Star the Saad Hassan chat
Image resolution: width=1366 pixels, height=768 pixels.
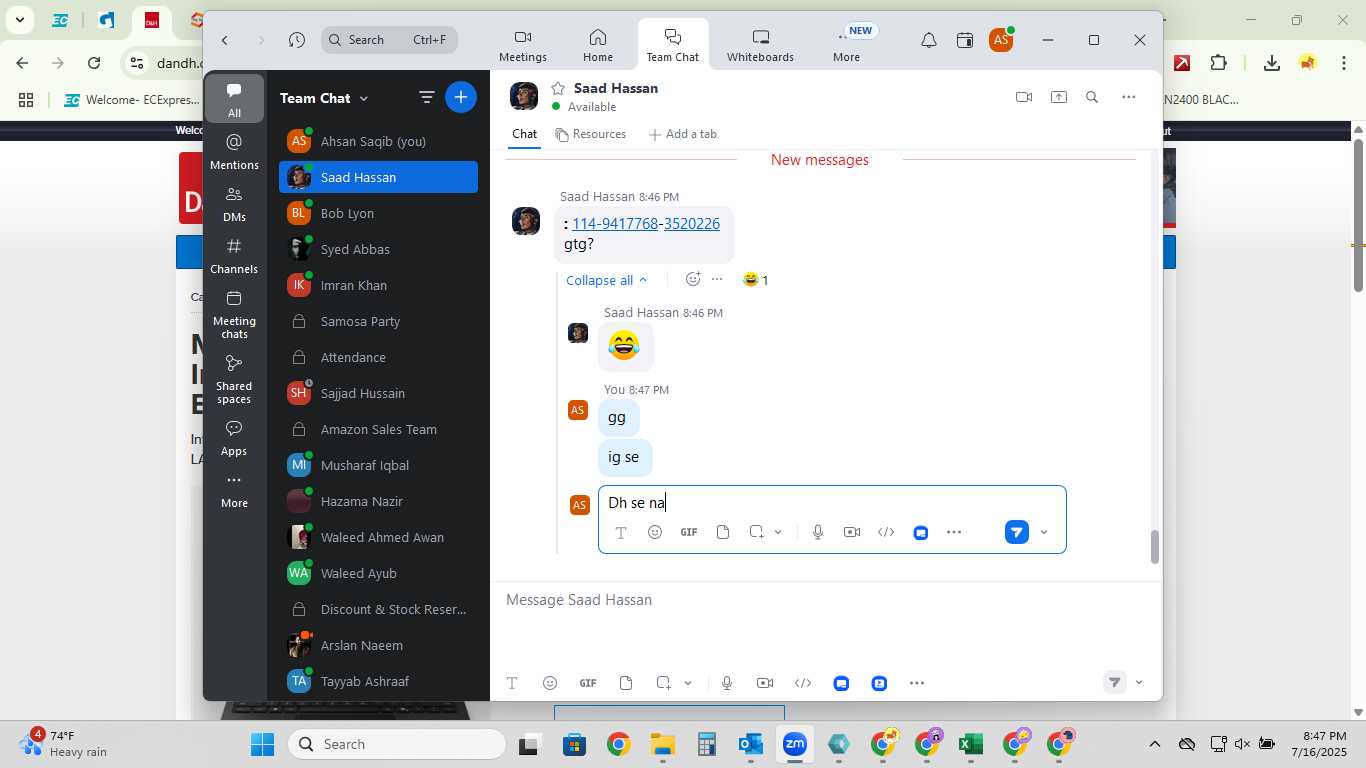(558, 88)
